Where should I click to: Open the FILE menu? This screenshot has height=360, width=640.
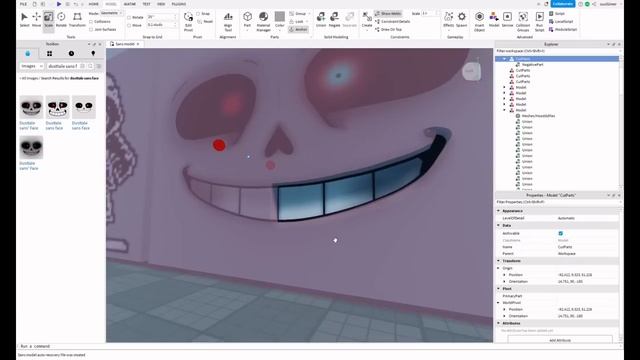23,4
